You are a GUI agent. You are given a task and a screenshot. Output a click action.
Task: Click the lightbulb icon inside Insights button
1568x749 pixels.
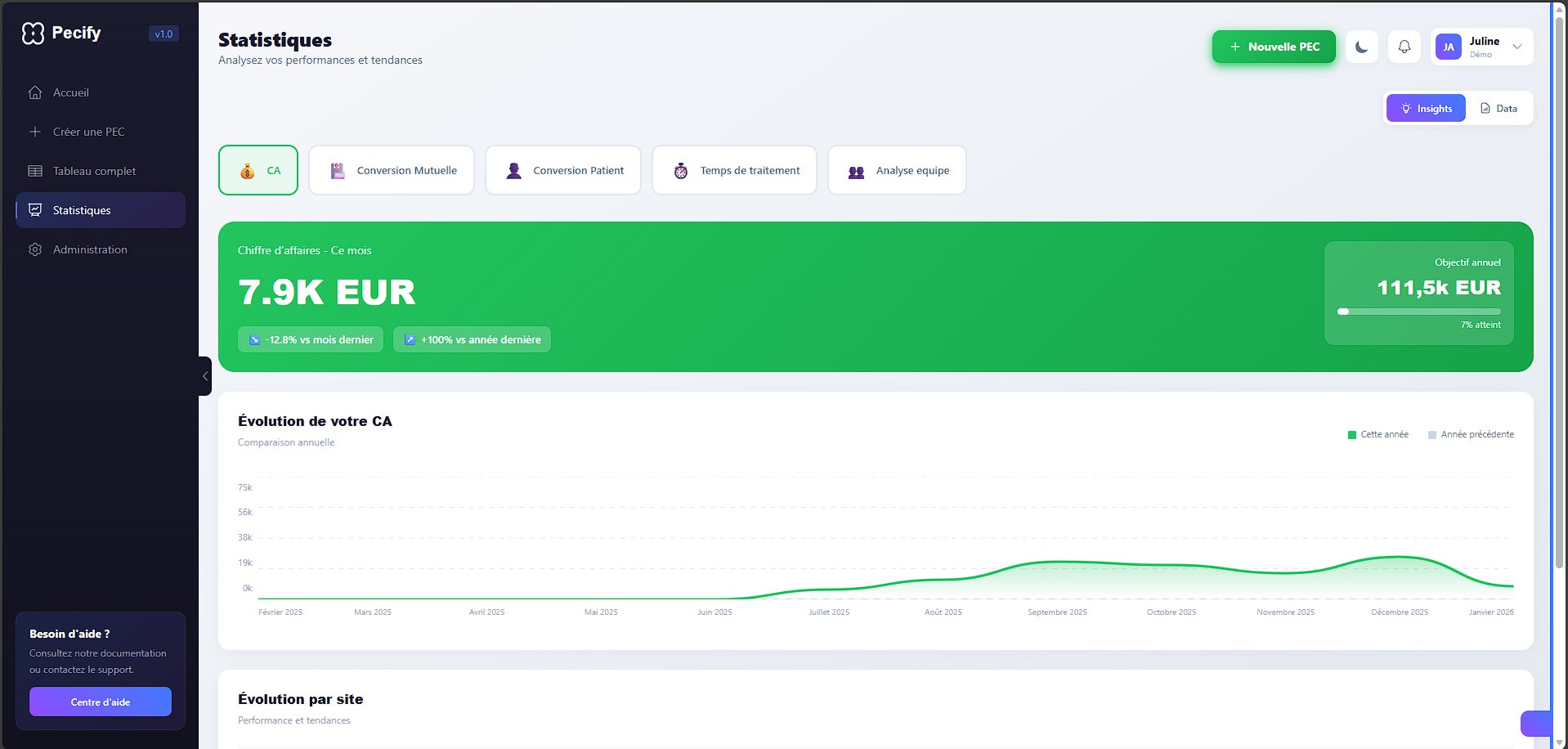[1407, 107]
